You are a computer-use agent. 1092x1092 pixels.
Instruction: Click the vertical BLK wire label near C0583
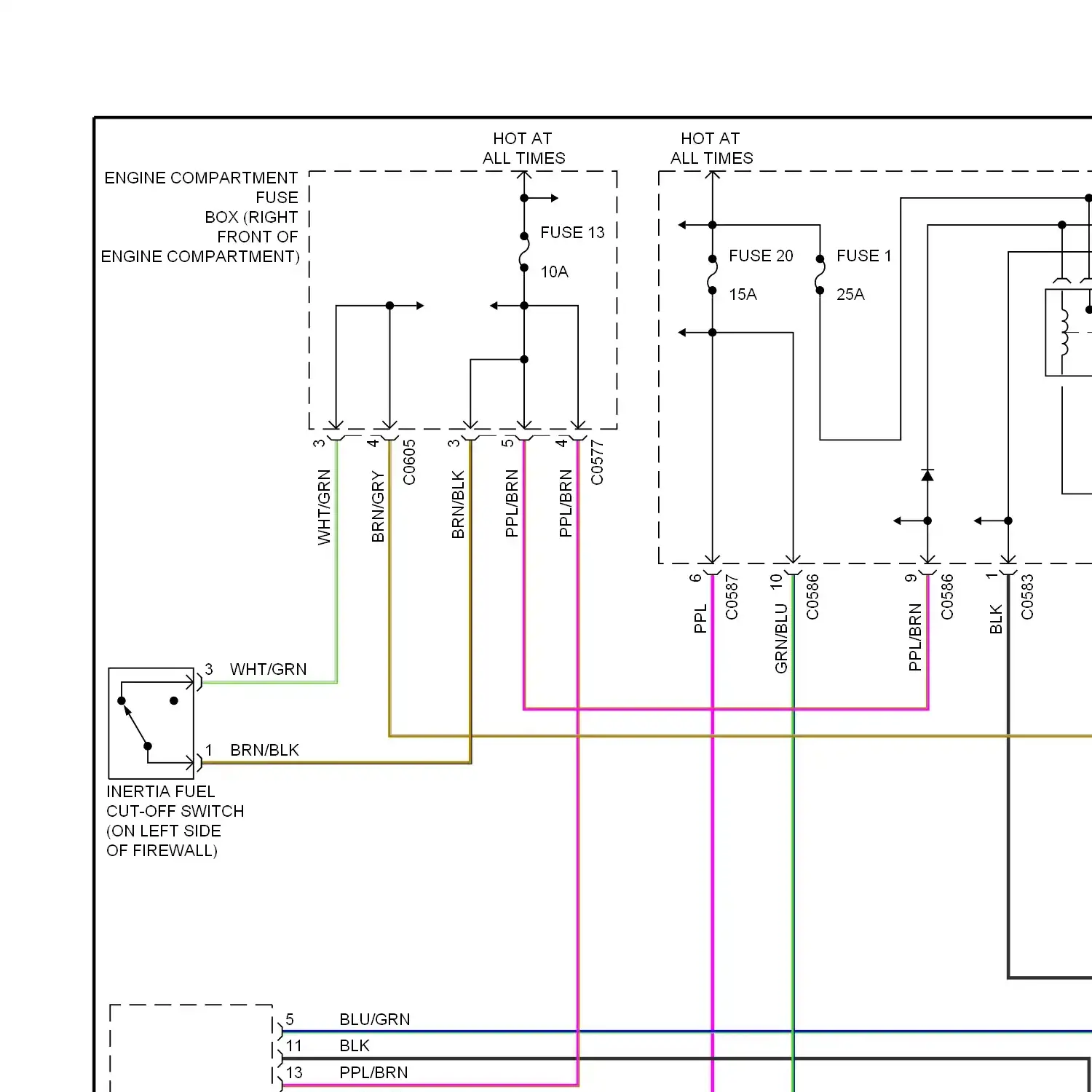click(x=996, y=619)
